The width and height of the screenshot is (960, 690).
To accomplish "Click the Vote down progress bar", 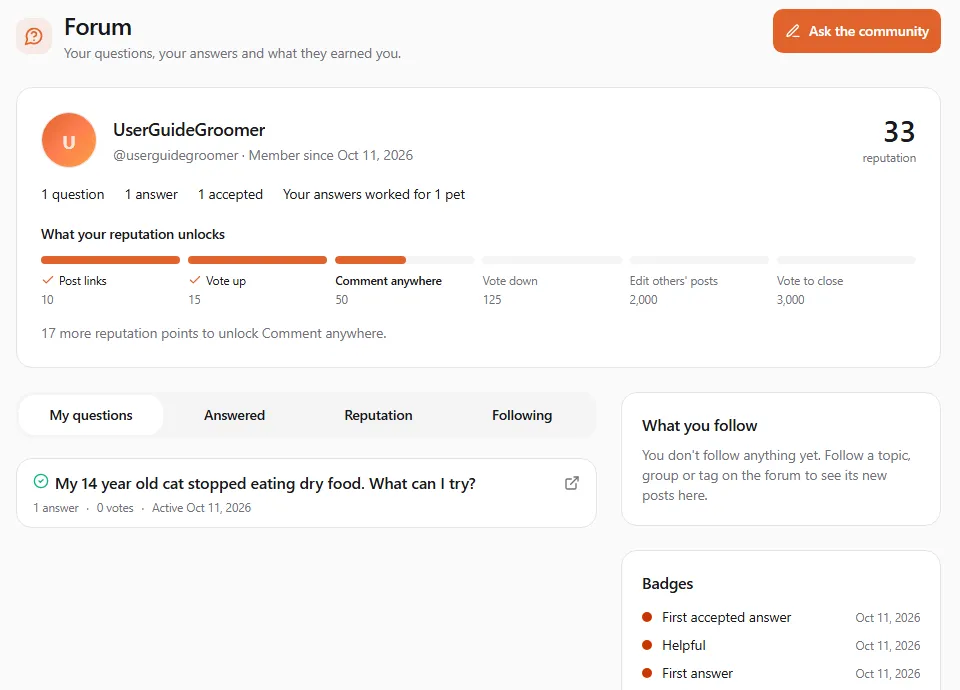I will [552, 260].
